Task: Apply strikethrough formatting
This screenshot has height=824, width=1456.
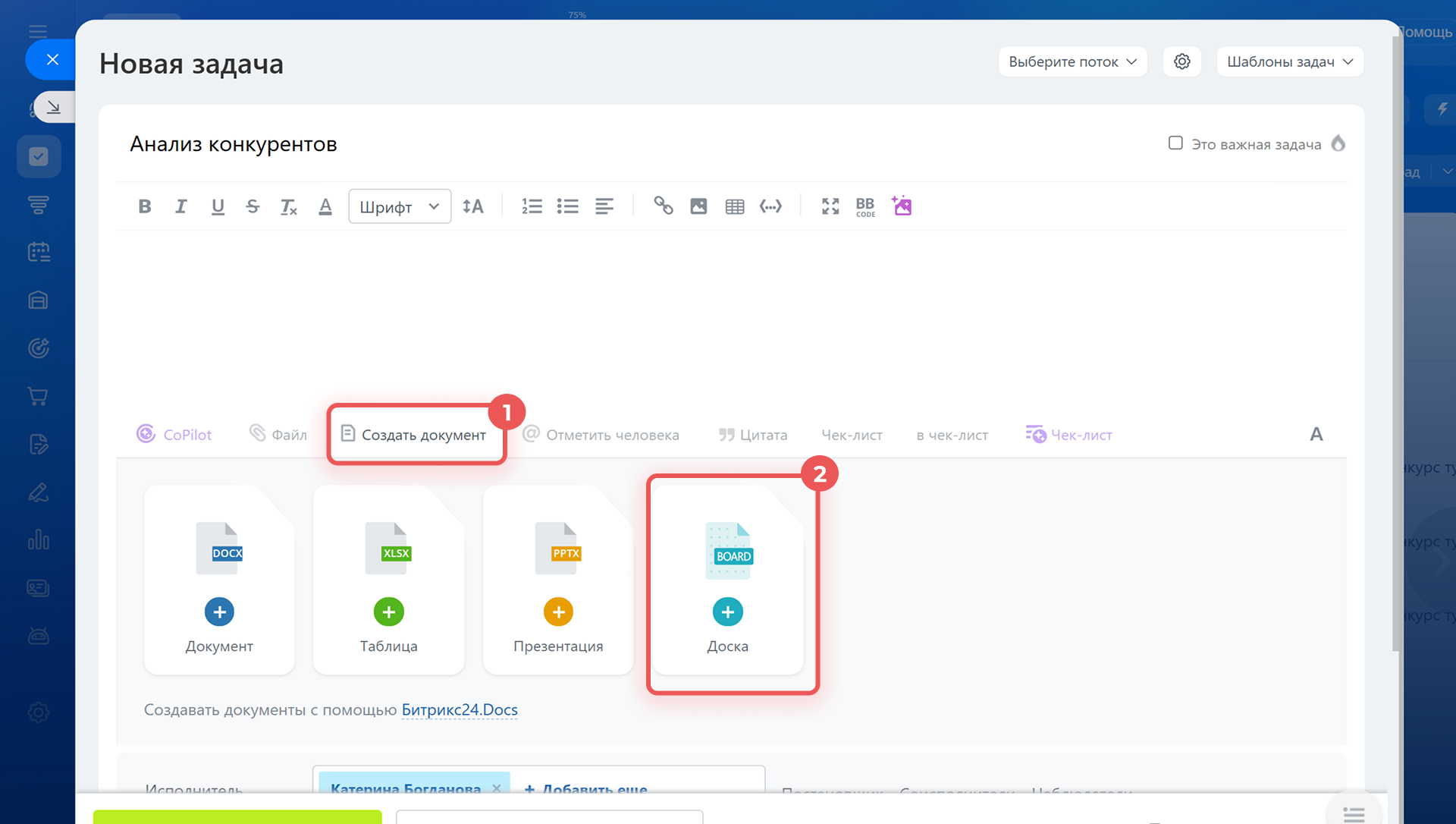Action: [x=253, y=206]
